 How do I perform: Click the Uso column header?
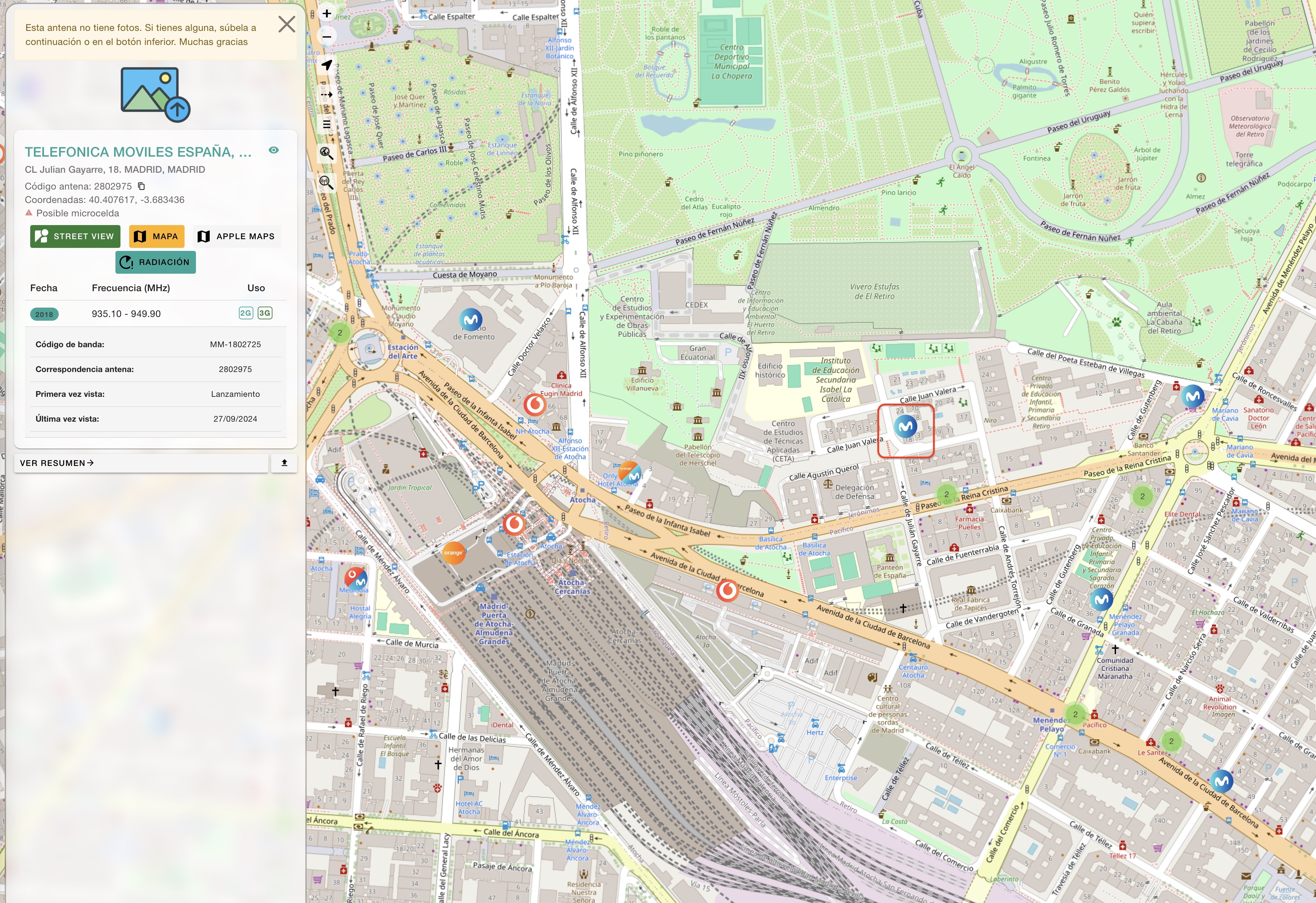pyautogui.click(x=256, y=288)
